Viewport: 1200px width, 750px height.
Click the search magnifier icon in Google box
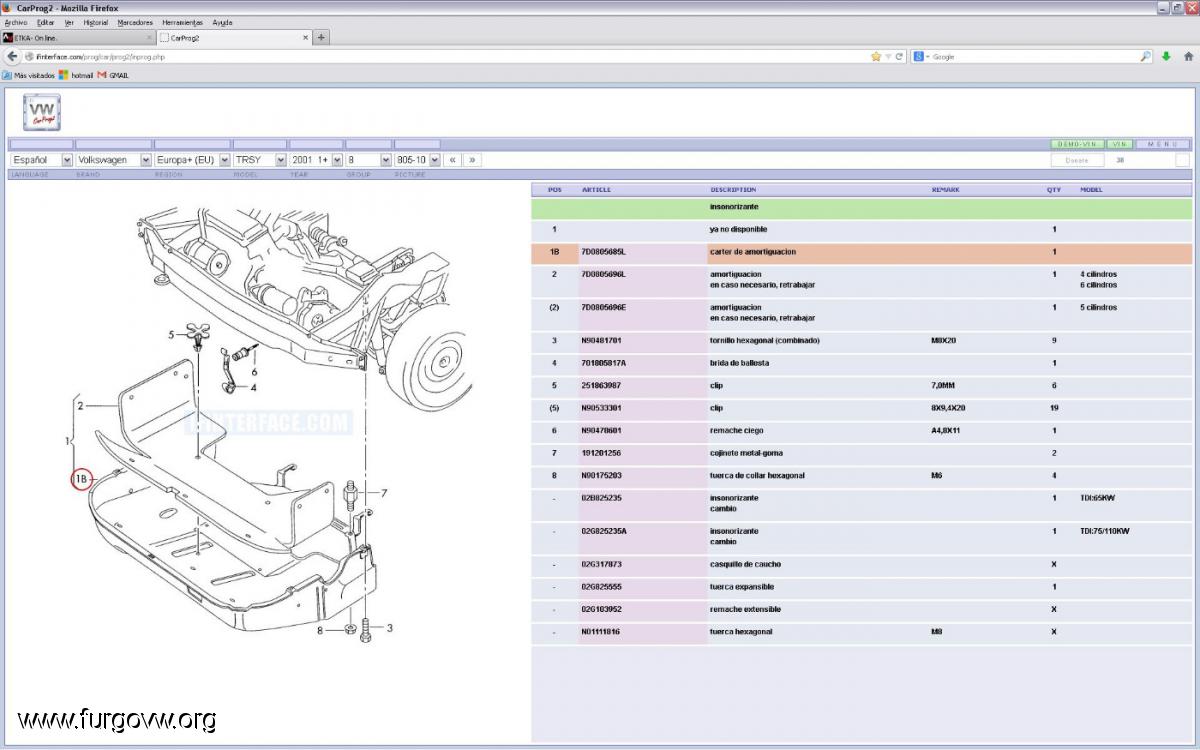coord(1146,56)
